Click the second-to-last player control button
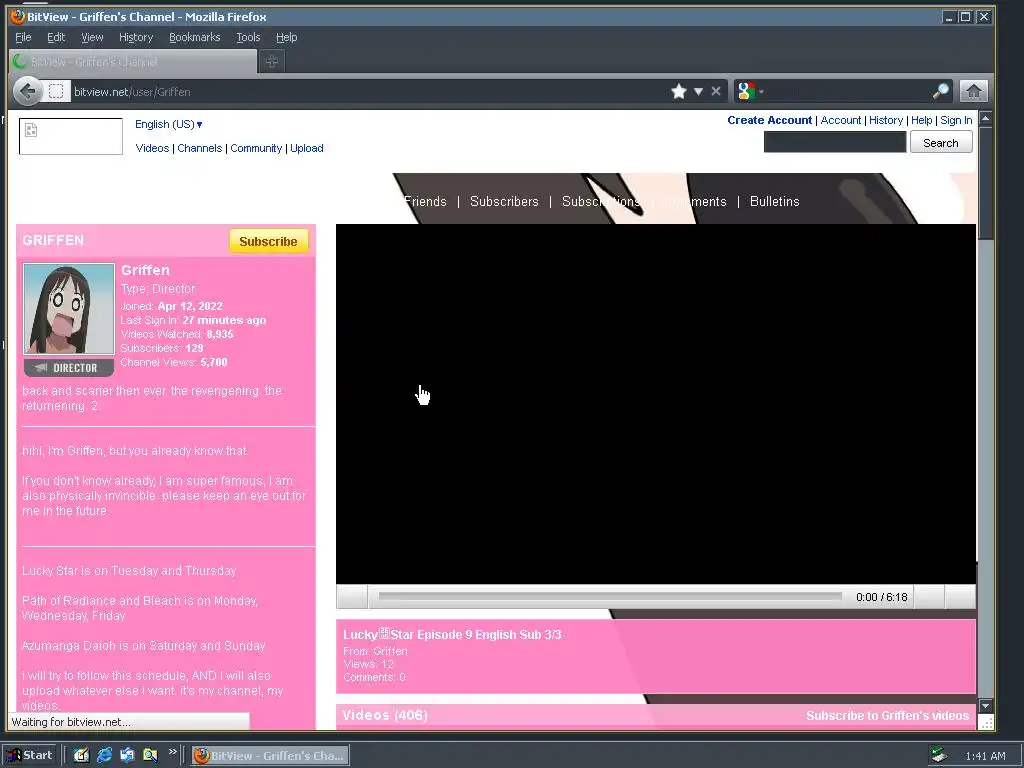The width and height of the screenshot is (1024, 768). 929,597
